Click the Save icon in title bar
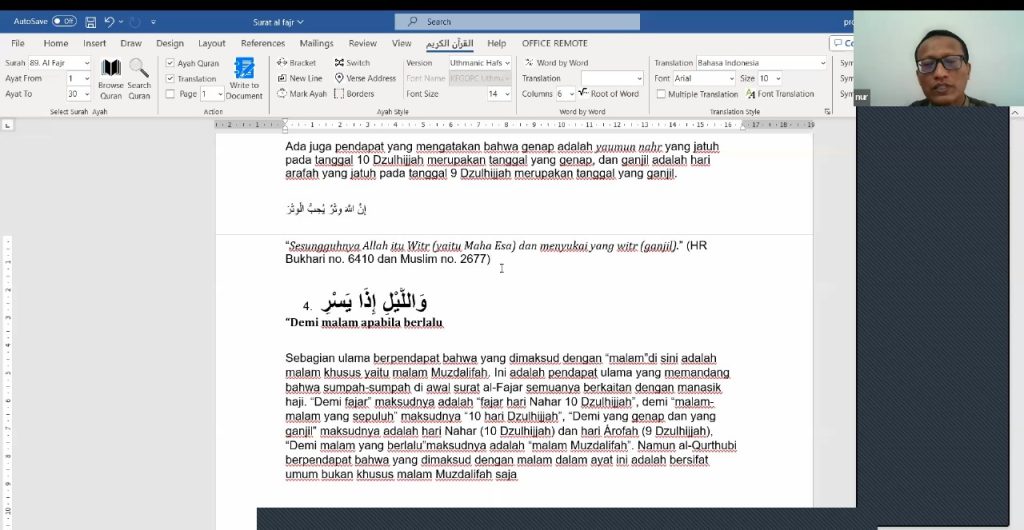Viewport: 1024px width, 530px height. click(x=91, y=22)
